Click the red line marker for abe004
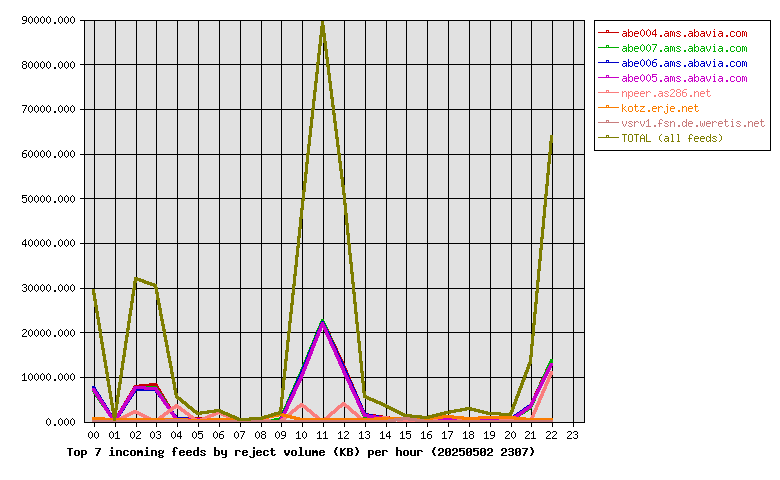This screenshot has width=780, height=480. 608,32
